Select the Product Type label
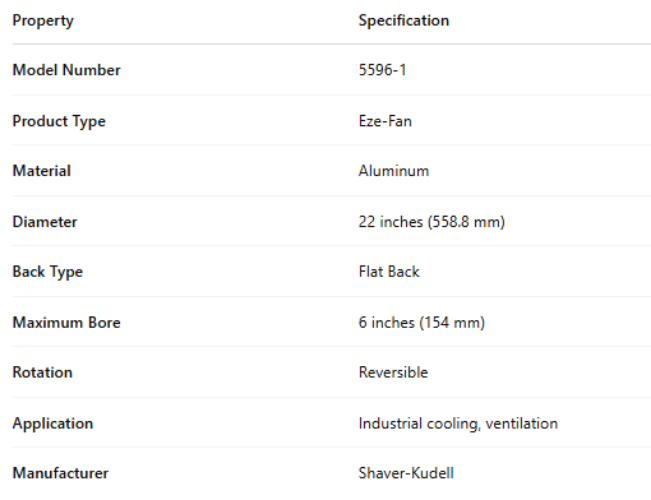Screen dimensions: 651x500 point(58,121)
